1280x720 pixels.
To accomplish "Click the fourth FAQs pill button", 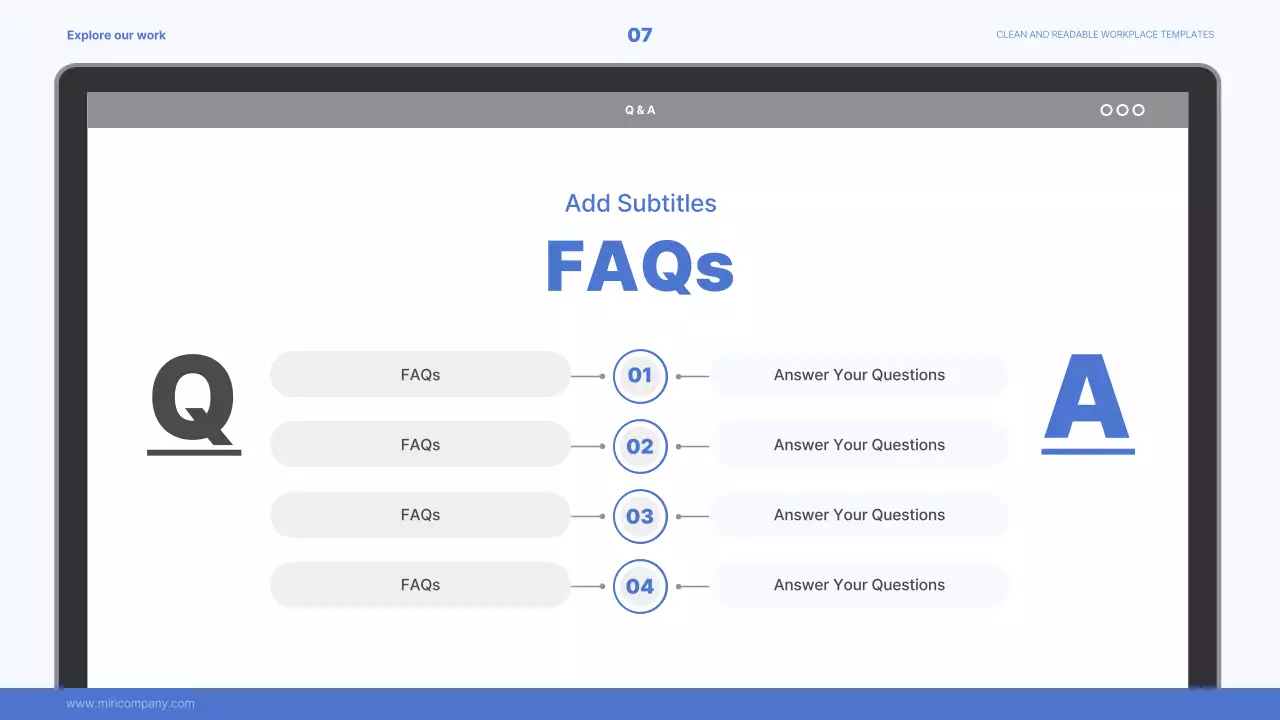I will click(x=420, y=585).
